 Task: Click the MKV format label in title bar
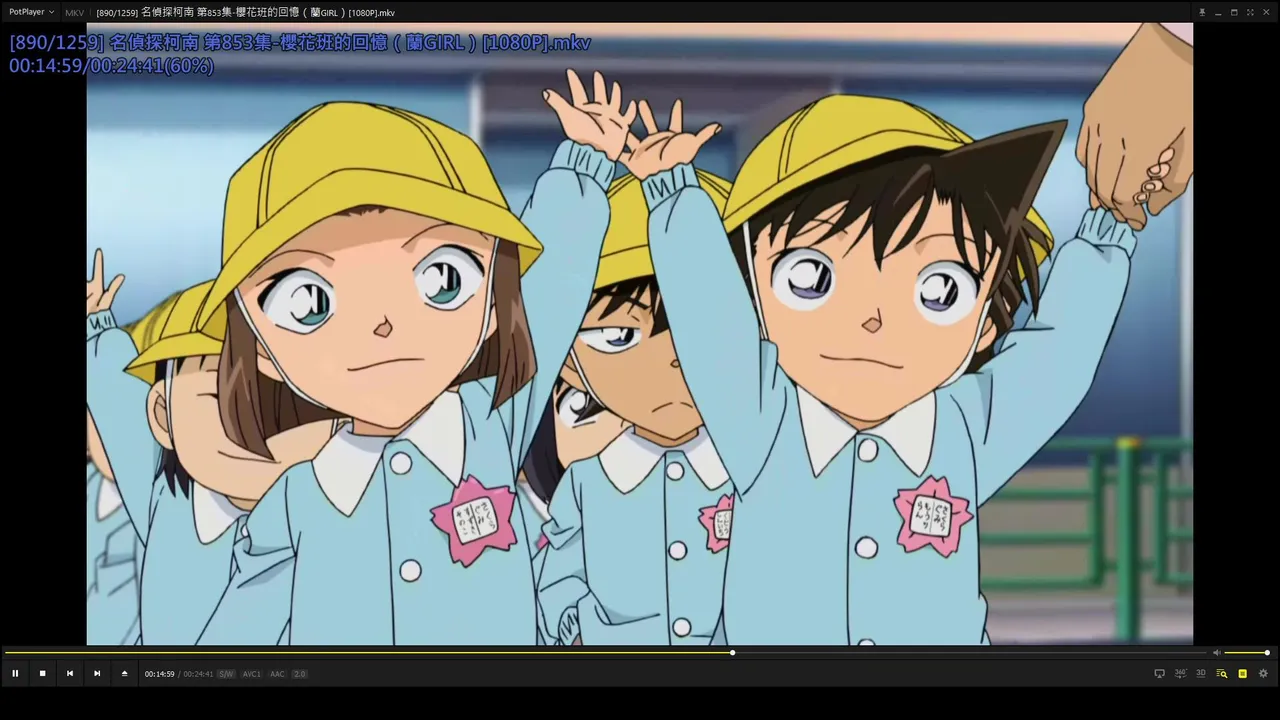pyautogui.click(x=74, y=13)
